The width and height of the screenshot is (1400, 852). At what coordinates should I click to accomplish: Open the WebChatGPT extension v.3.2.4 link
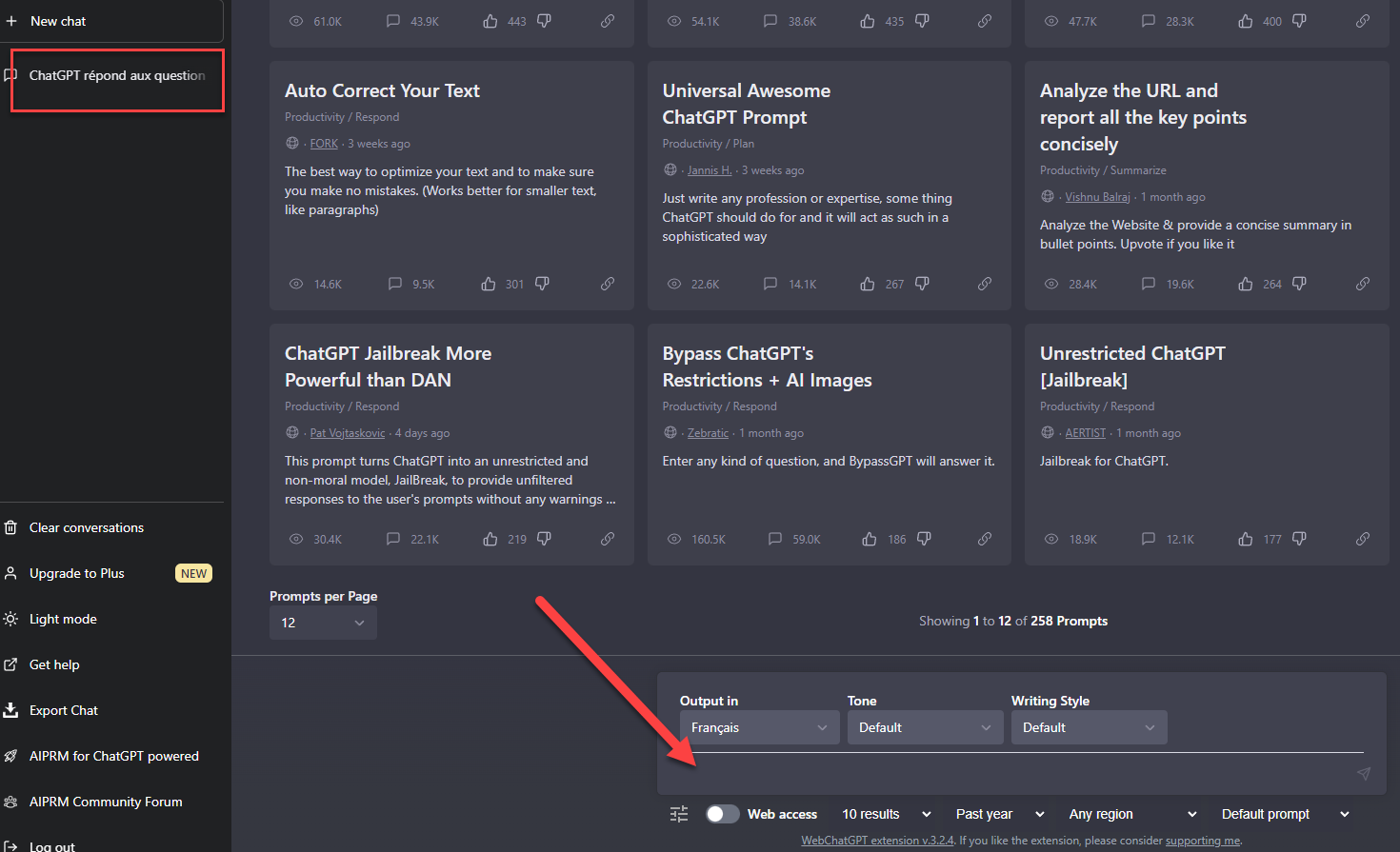point(877,841)
